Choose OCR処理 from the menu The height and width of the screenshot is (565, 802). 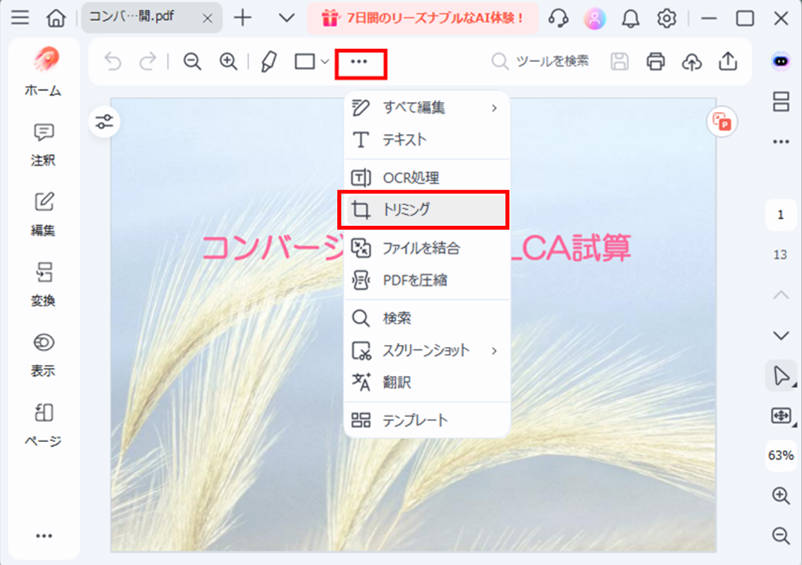coord(427,178)
